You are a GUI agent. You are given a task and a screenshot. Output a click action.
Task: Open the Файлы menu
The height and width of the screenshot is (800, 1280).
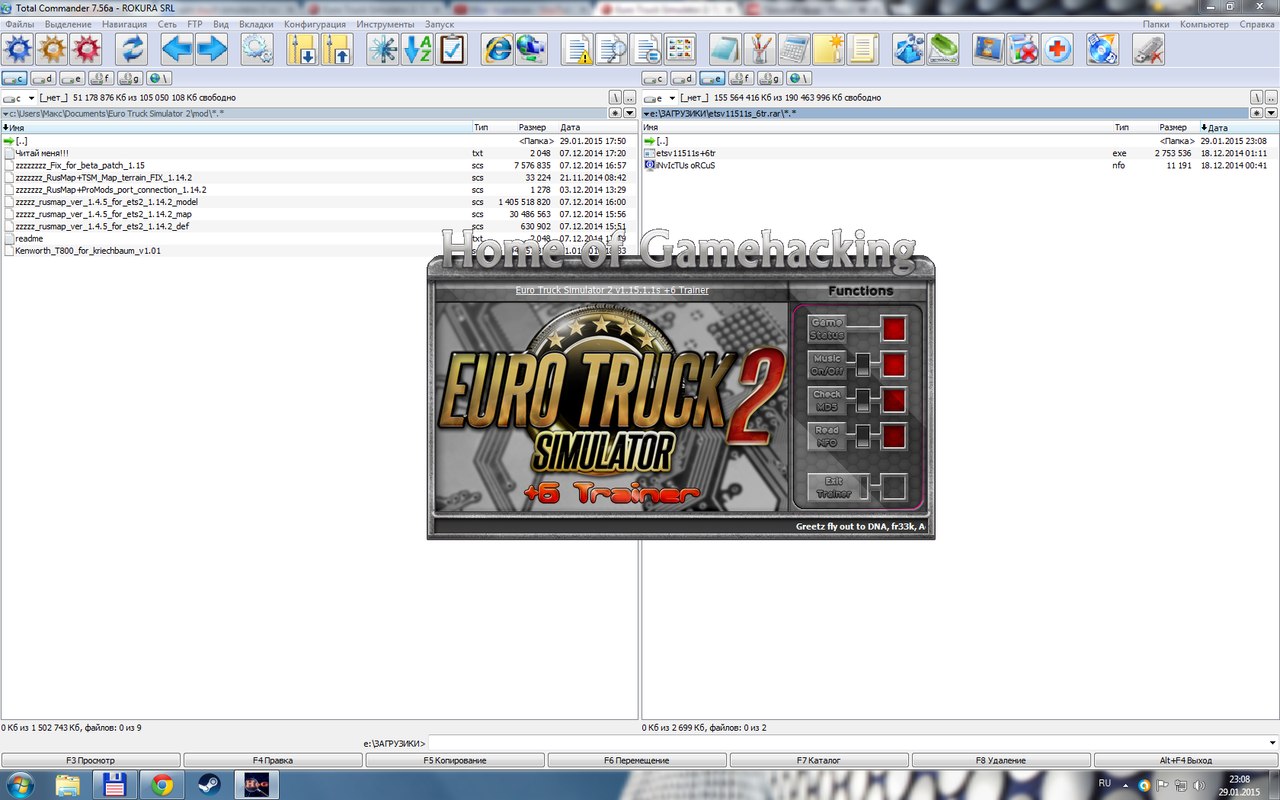point(20,24)
